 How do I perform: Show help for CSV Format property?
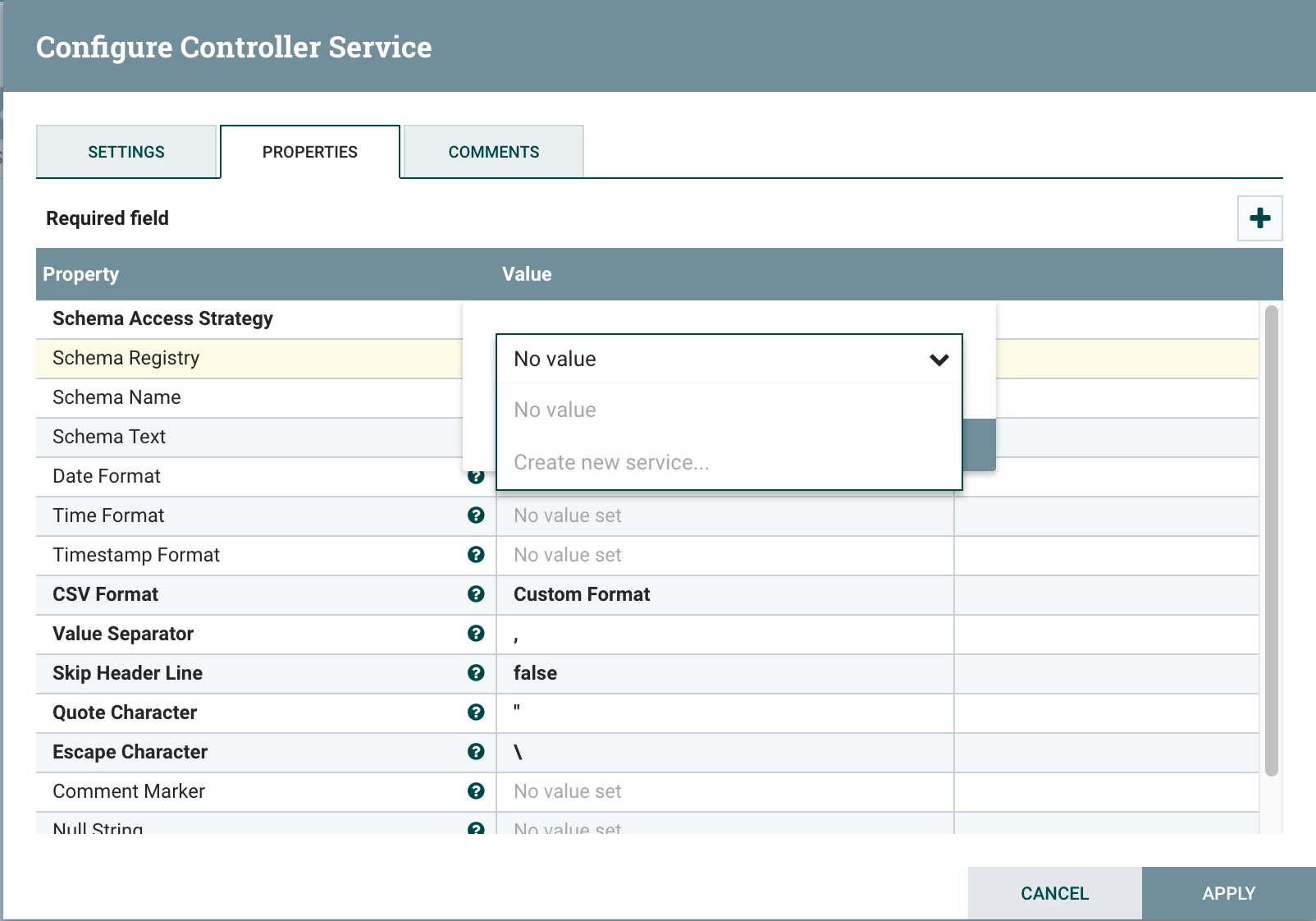tap(476, 593)
